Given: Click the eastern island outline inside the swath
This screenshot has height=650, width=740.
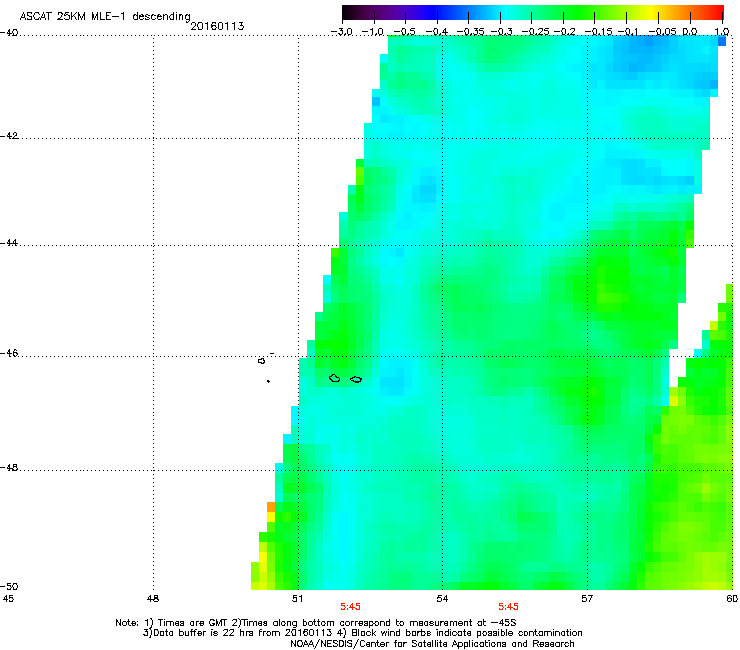Looking at the screenshot, I should click(x=356, y=380).
